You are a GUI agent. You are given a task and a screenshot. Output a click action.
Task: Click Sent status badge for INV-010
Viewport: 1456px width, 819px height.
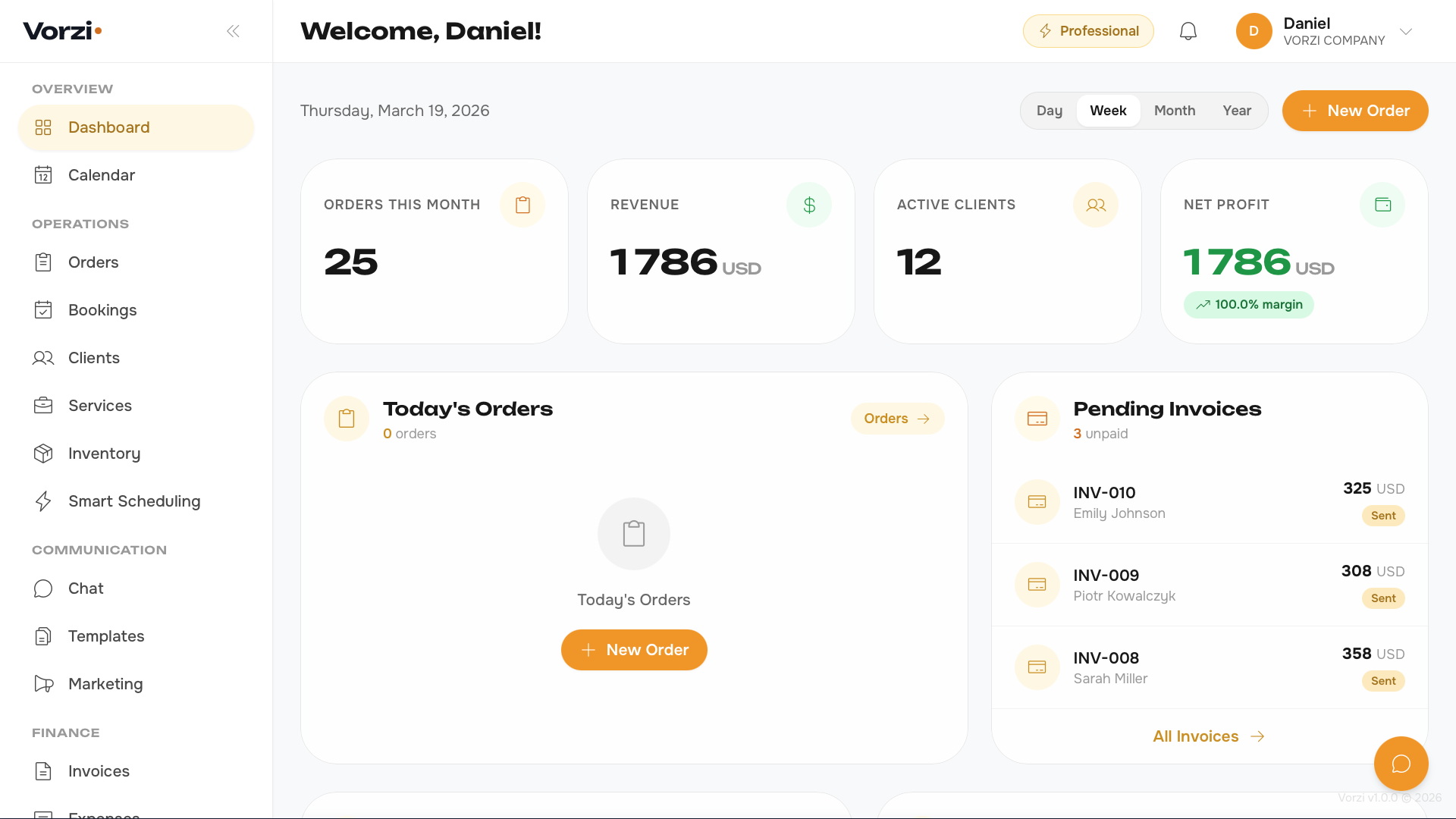(1383, 516)
